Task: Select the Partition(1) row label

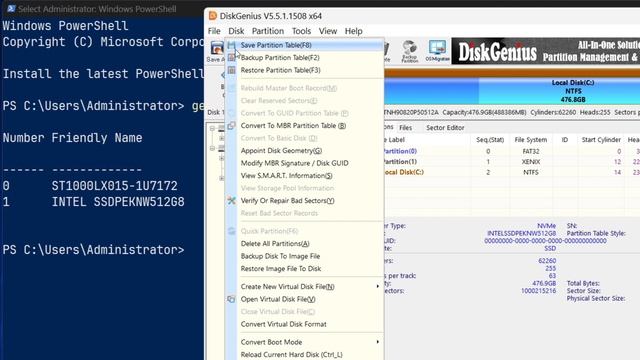Action: pos(399,162)
